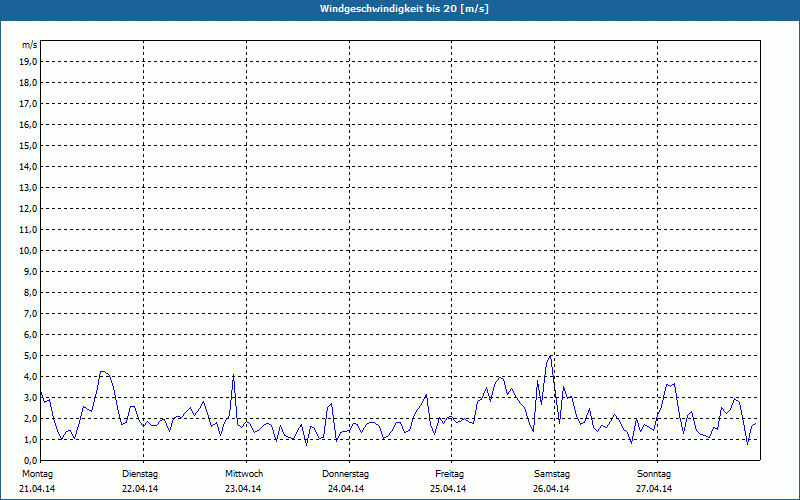
Task: Select the date 27.04.14
Action: click(x=654, y=489)
